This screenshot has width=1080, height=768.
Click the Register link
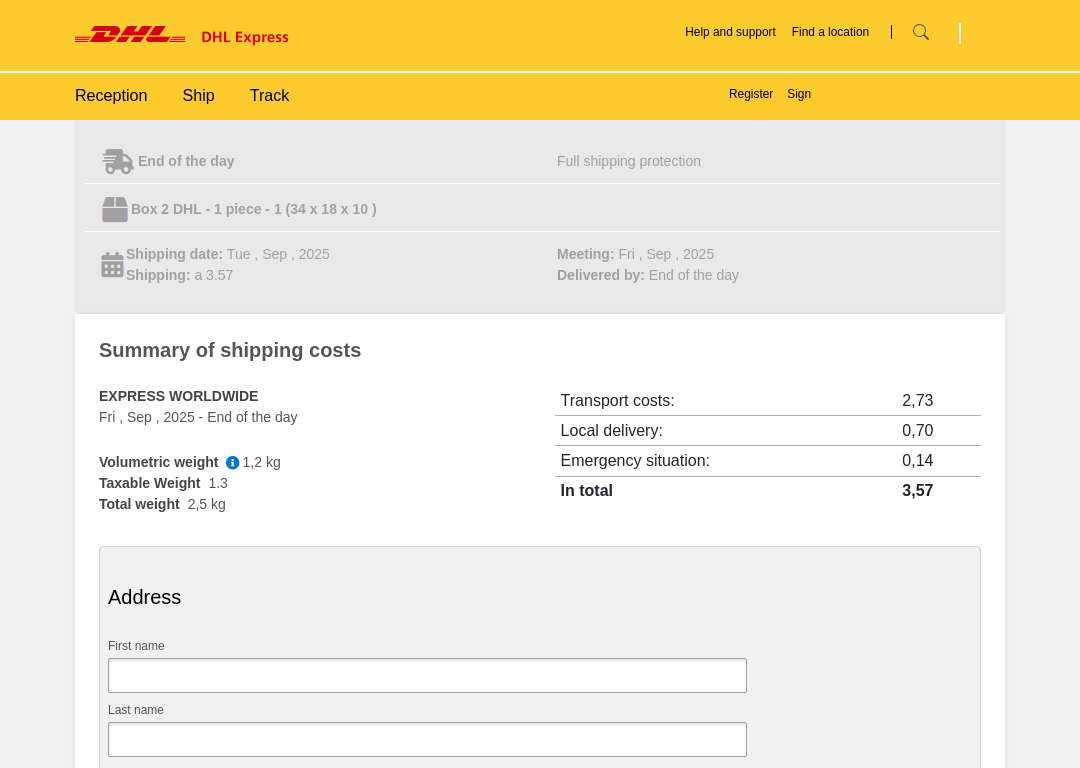751,94
